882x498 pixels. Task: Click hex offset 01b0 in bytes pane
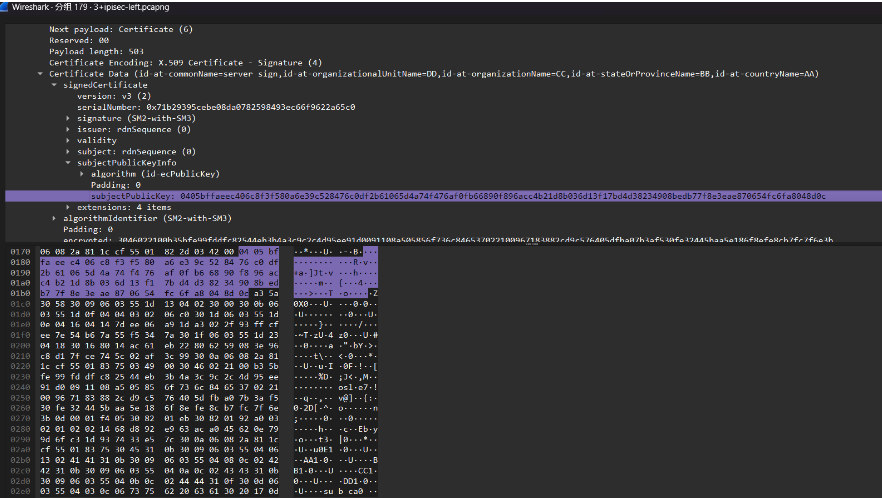(21, 293)
